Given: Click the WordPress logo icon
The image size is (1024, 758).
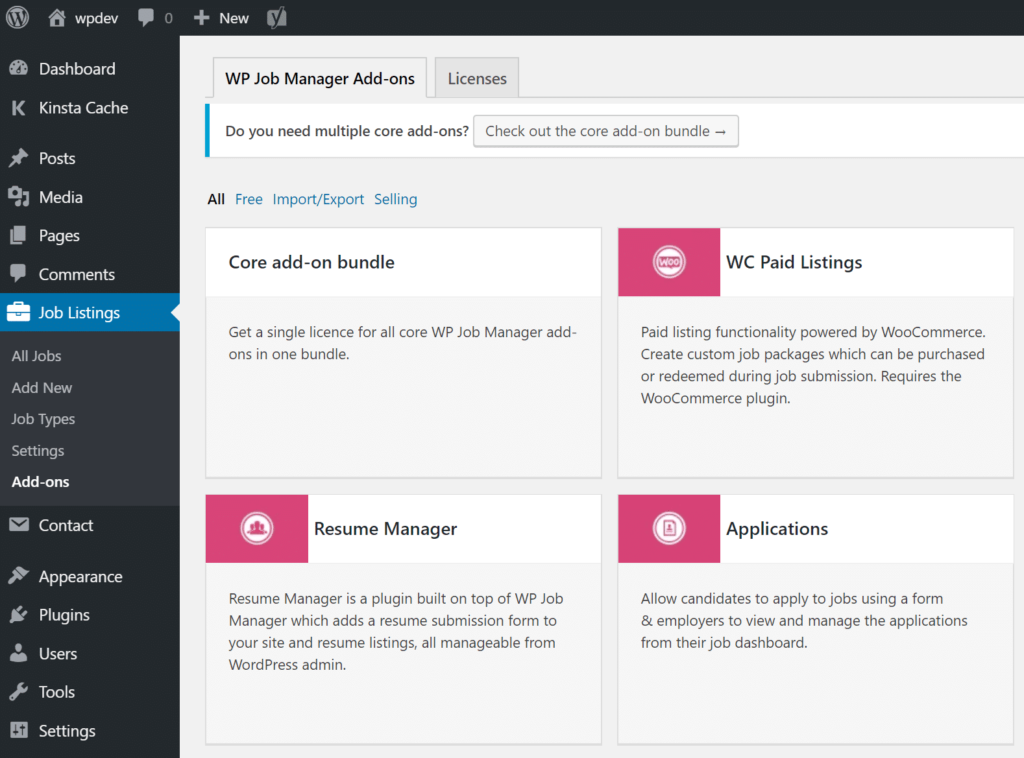Looking at the screenshot, I should [17, 17].
